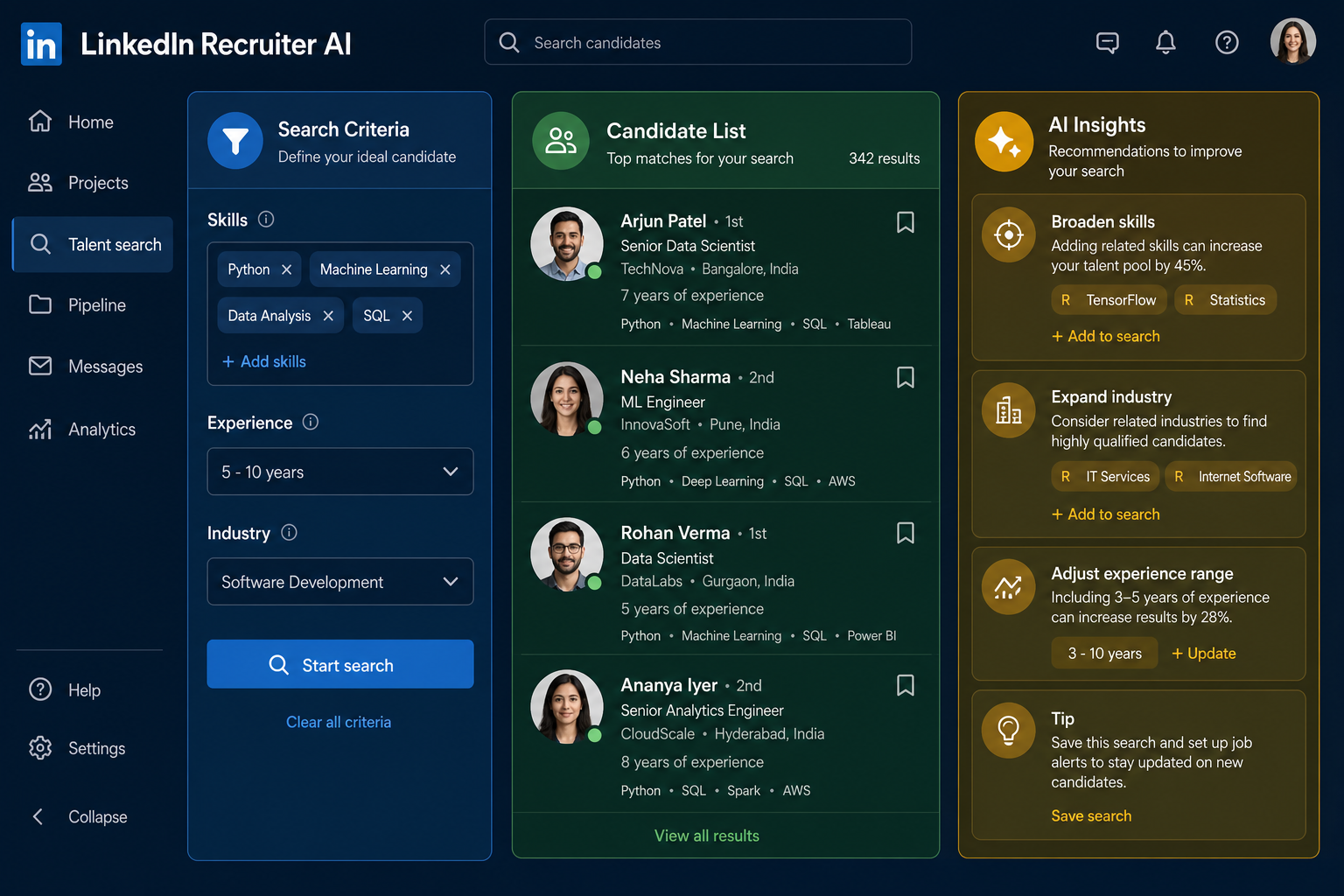Image resolution: width=1344 pixels, height=896 pixels.
Task: Click Update experience range
Action: point(1204,654)
